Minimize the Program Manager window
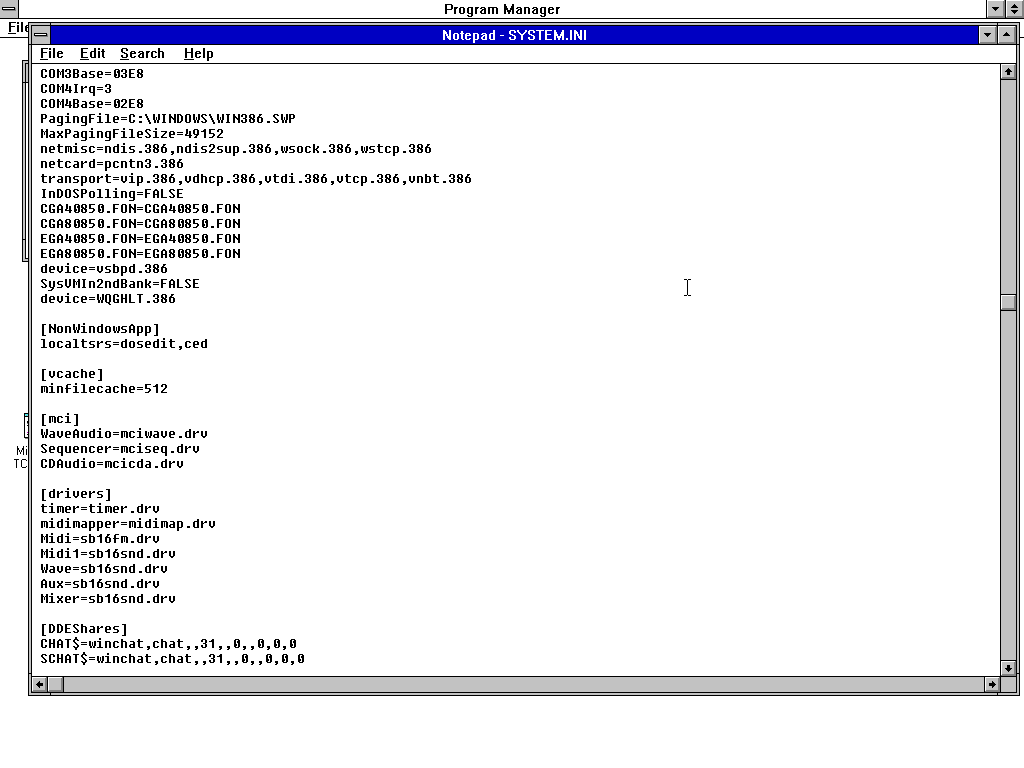This screenshot has height=768, width=1024. coord(995,9)
